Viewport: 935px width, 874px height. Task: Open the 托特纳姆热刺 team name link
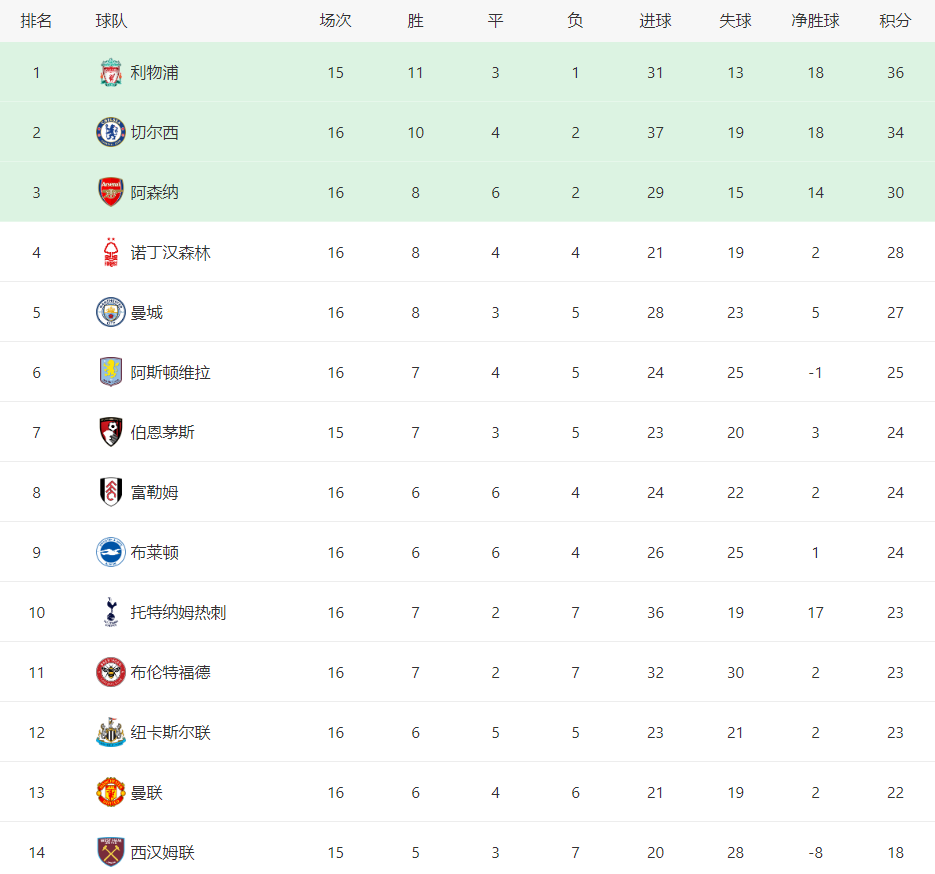(x=178, y=612)
